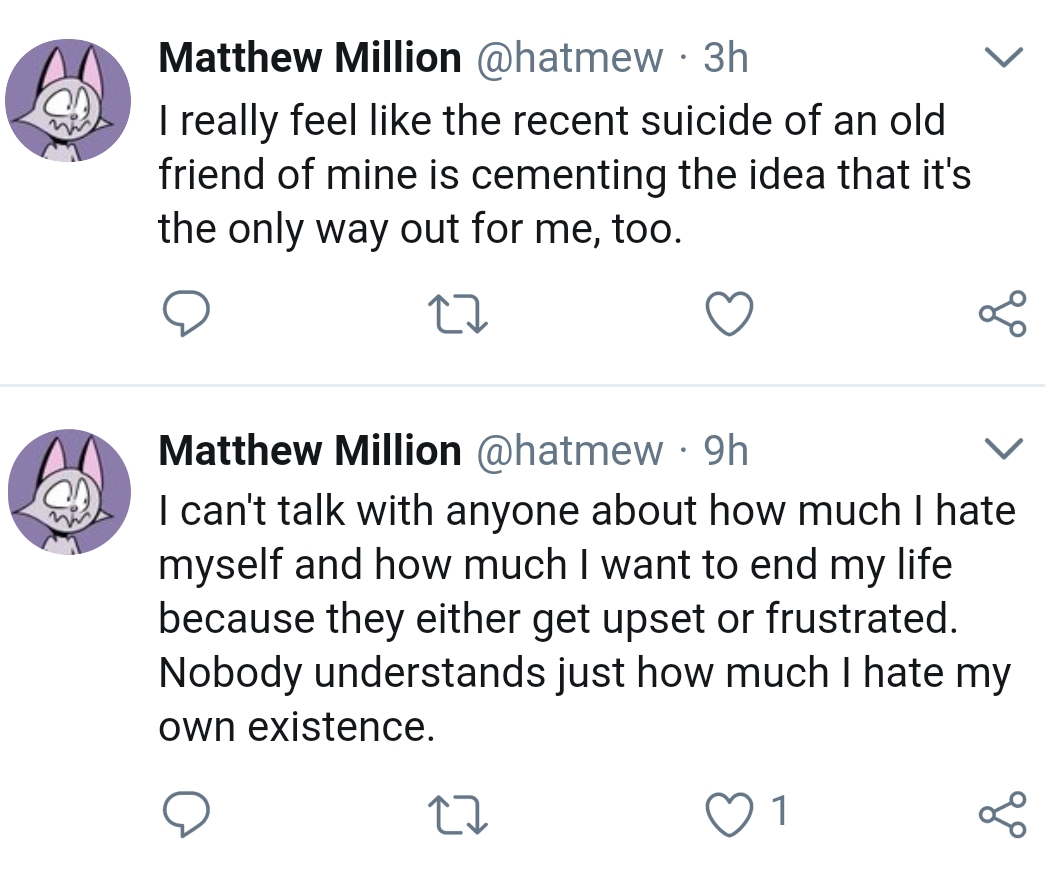
Task: Click Matthew Million's name on the 9h tweet
Action: click(x=309, y=451)
